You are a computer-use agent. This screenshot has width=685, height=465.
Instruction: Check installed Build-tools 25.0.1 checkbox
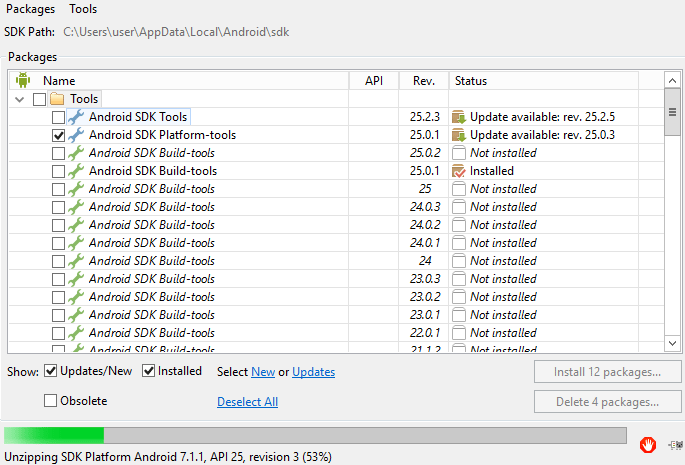pyautogui.click(x=58, y=171)
